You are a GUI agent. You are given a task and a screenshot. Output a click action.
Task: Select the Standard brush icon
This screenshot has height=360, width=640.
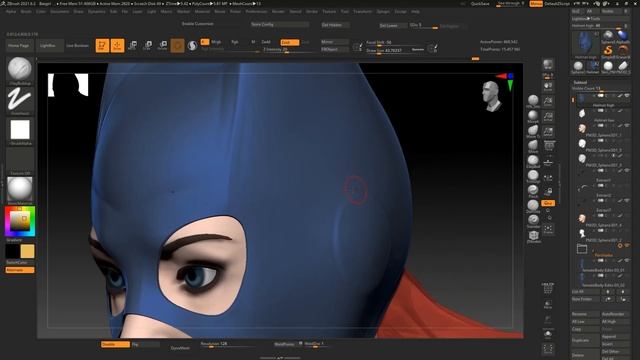click(x=533, y=220)
